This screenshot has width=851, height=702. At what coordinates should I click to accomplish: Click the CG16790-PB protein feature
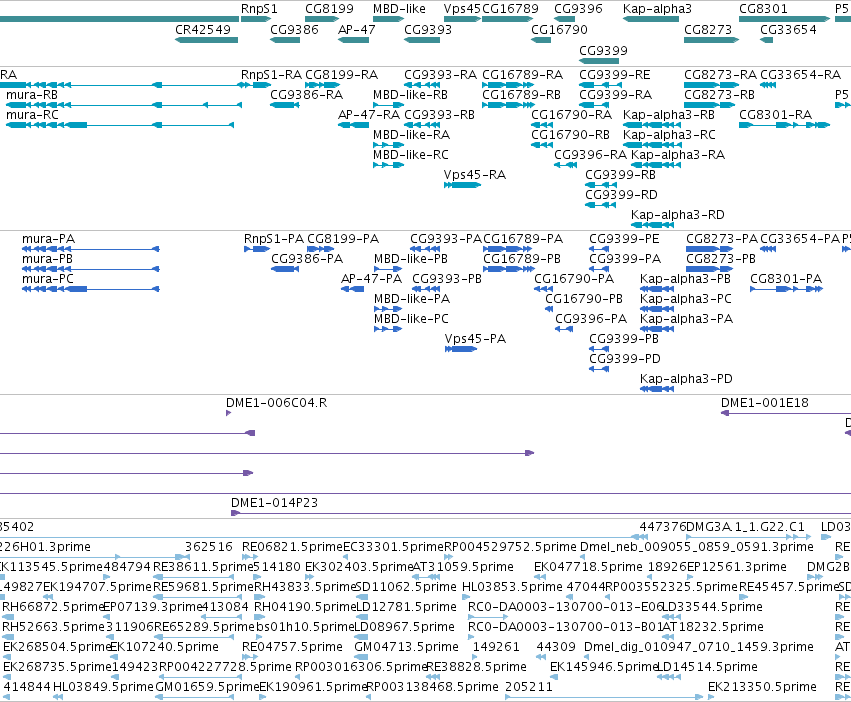tap(549, 309)
